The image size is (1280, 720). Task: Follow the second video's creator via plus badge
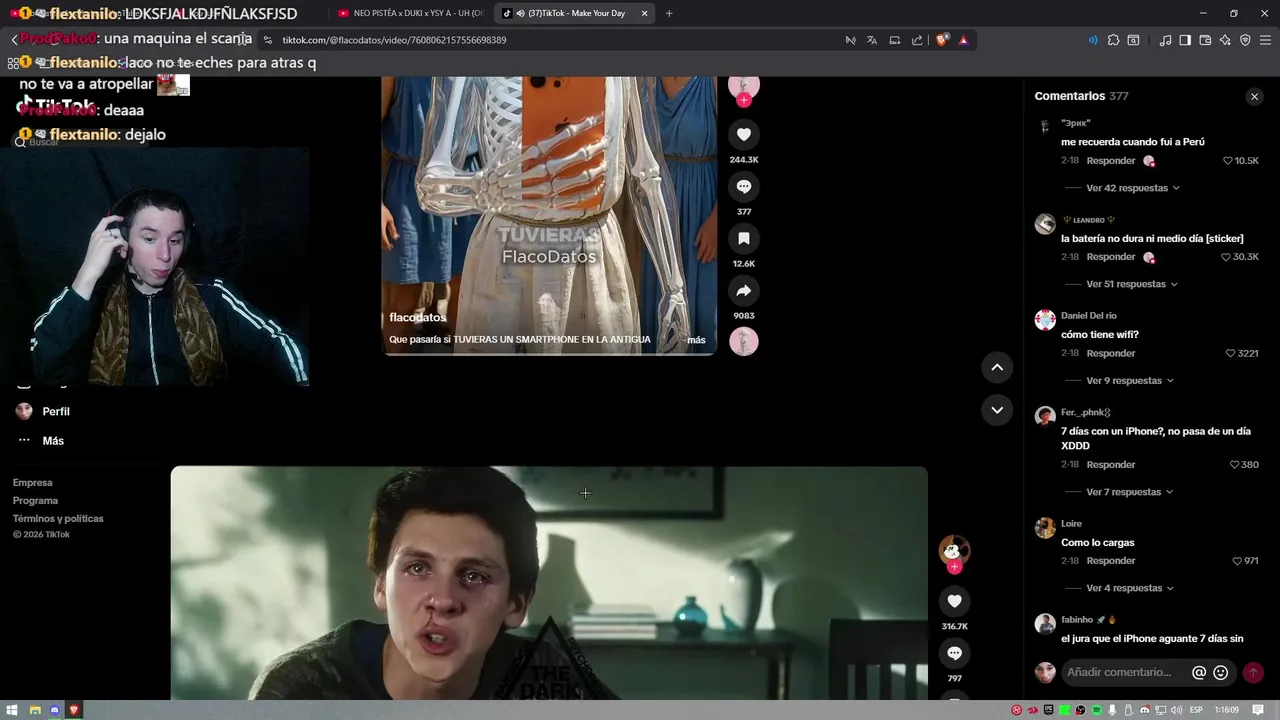[x=954, y=567]
